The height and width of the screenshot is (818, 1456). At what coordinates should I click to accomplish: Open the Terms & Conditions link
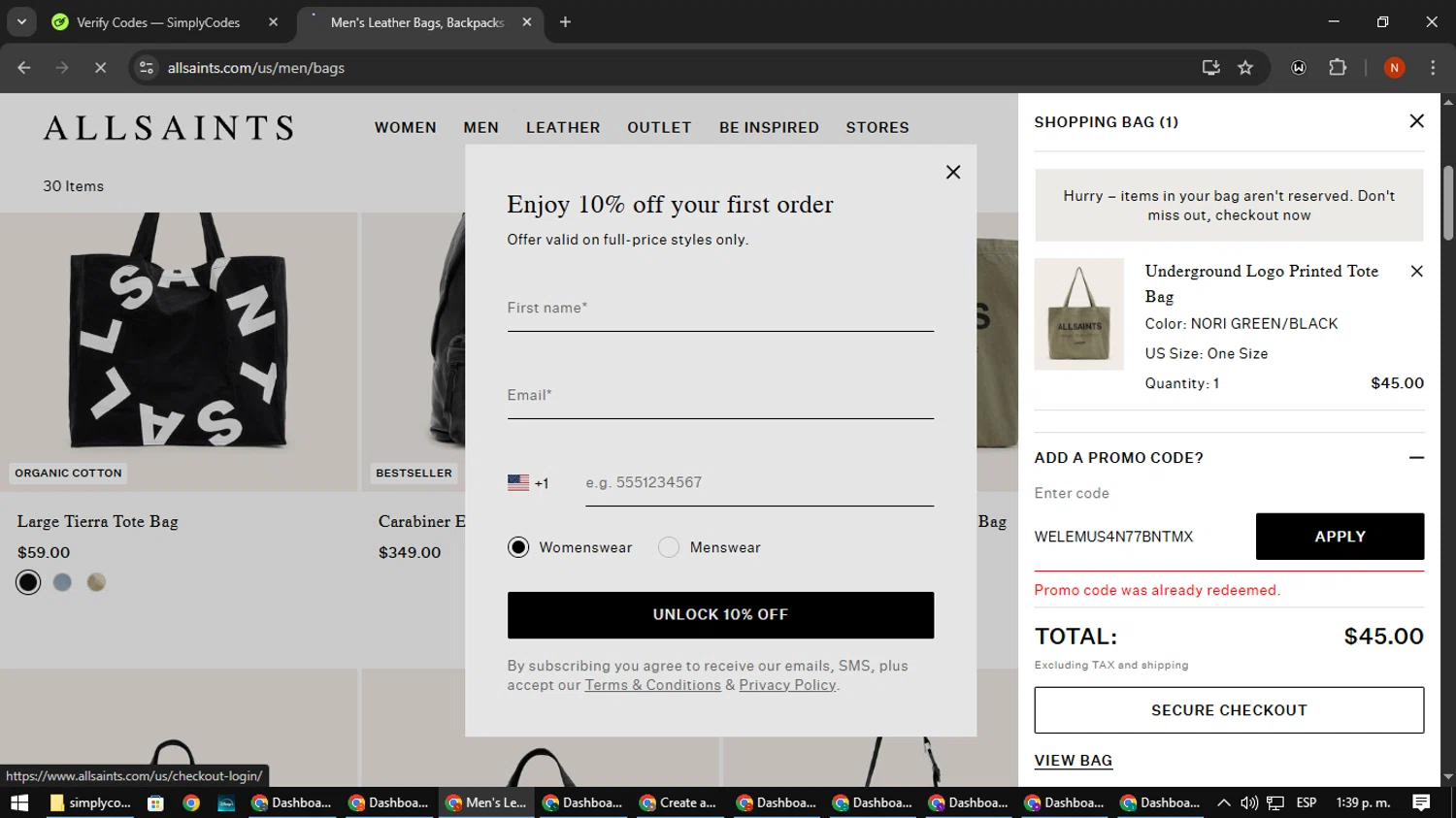click(652, 685)
